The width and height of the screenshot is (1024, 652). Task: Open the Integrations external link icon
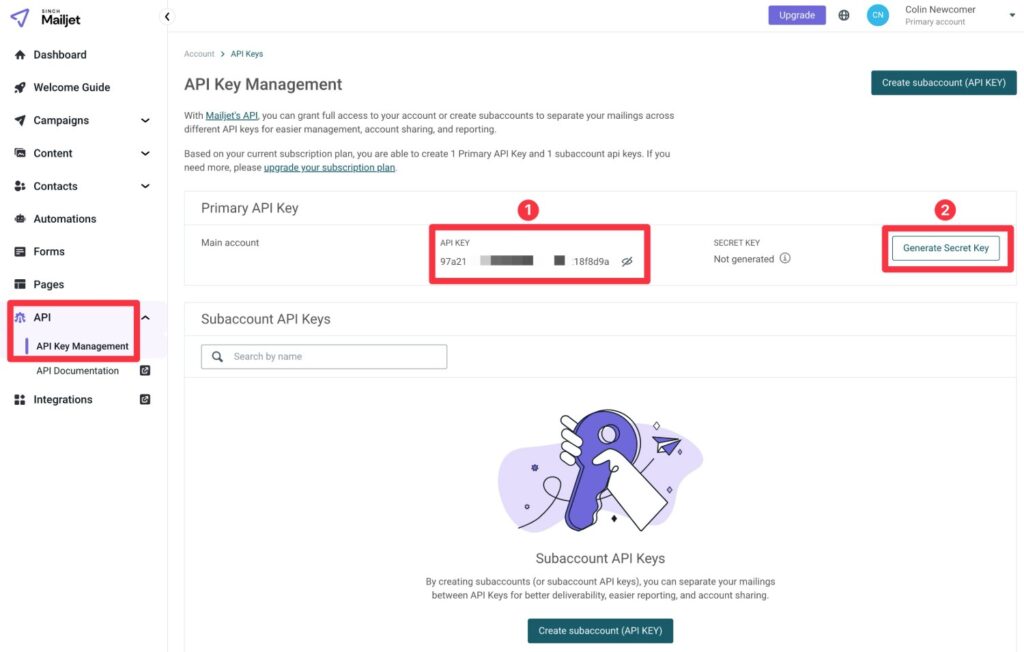click(145, 399)
